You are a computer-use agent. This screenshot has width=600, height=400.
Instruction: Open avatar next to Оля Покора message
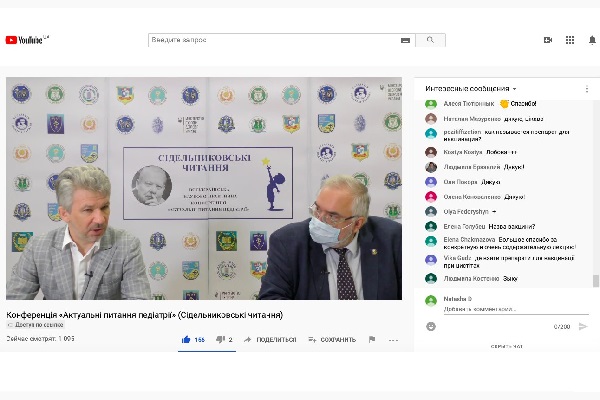point(431,182)
